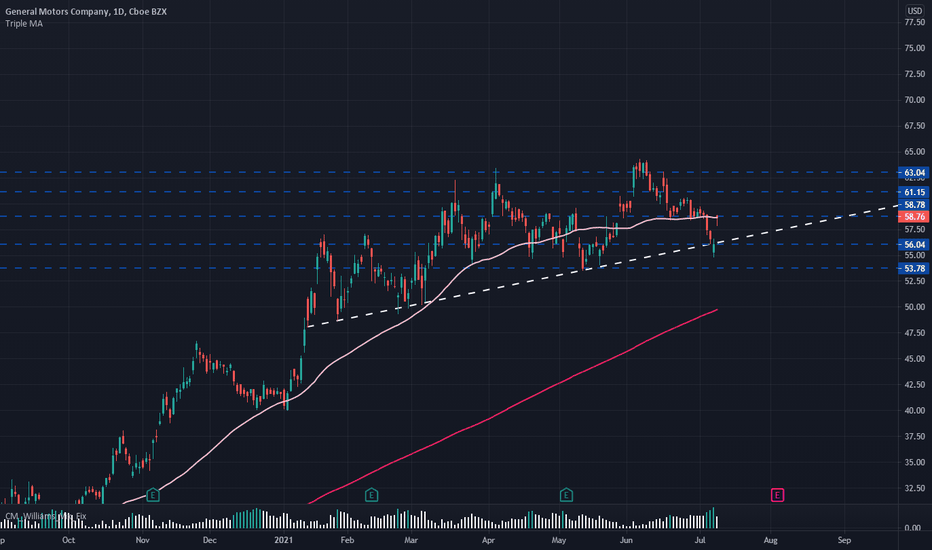The image size is (932, 550).
Task: Click the May earnings E marker
Action: (x=566, y=495)
